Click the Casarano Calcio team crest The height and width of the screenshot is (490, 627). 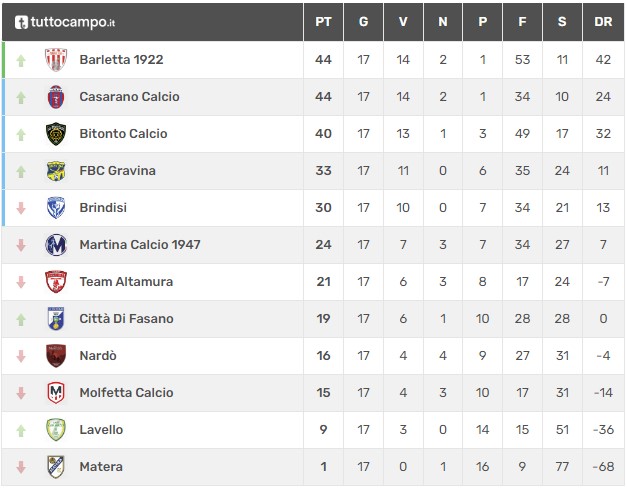[x=56, y=97]
